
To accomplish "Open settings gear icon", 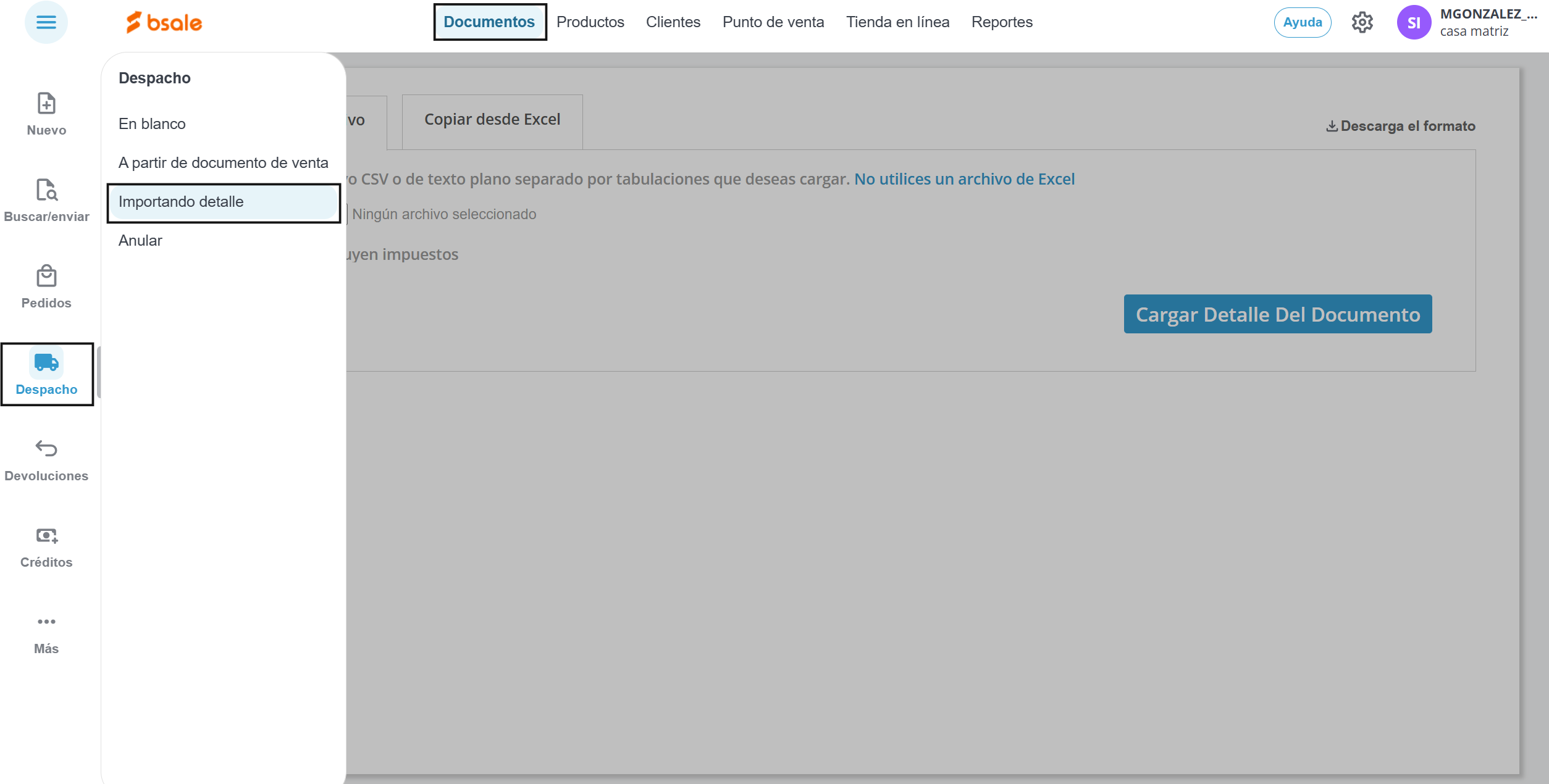I will 1362,23.
